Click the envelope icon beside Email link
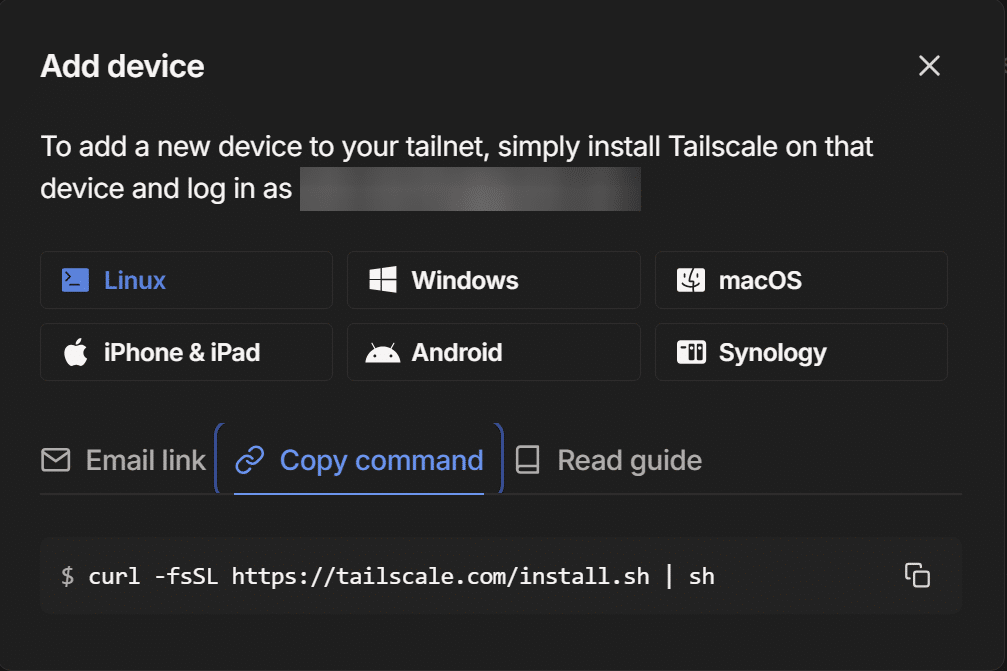 point(56,460)
